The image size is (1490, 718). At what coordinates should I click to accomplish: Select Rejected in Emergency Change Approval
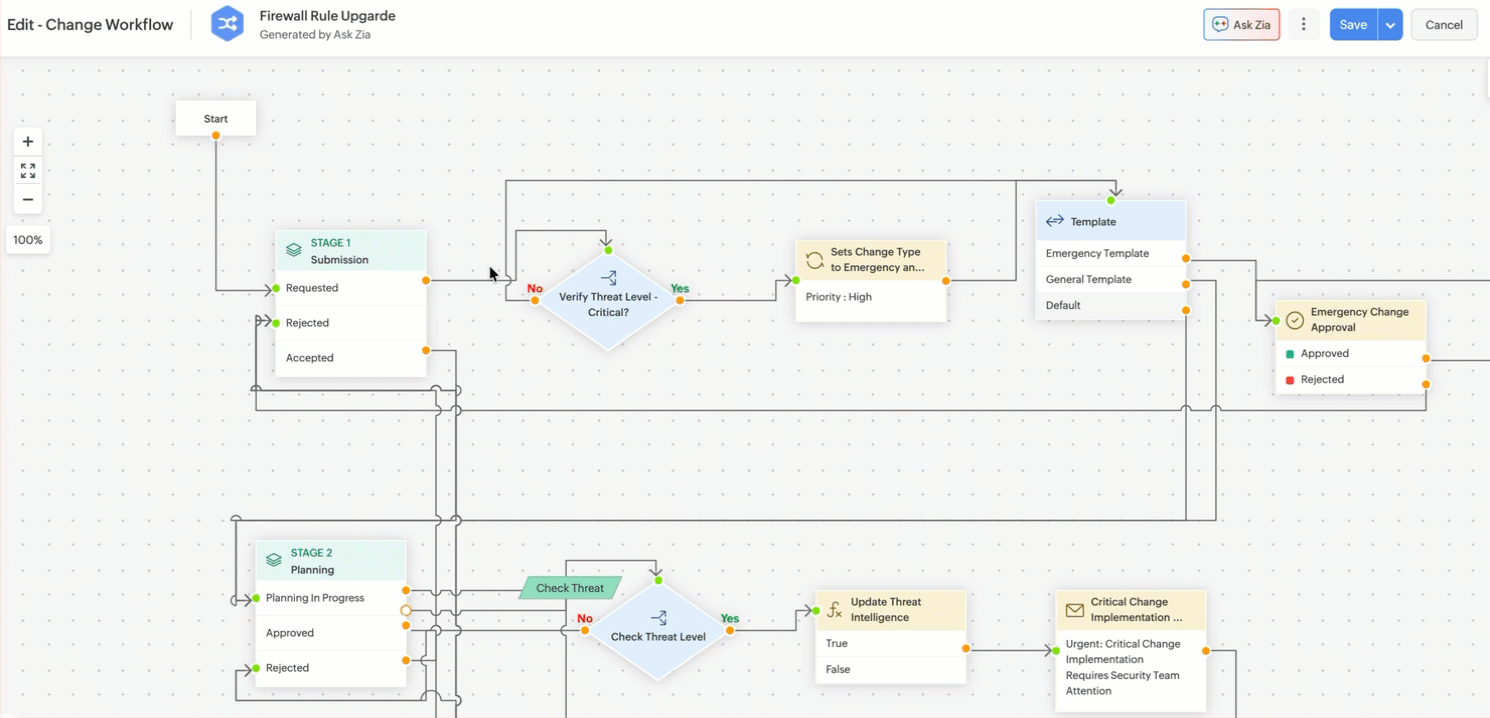click(x=1351, y=380)
